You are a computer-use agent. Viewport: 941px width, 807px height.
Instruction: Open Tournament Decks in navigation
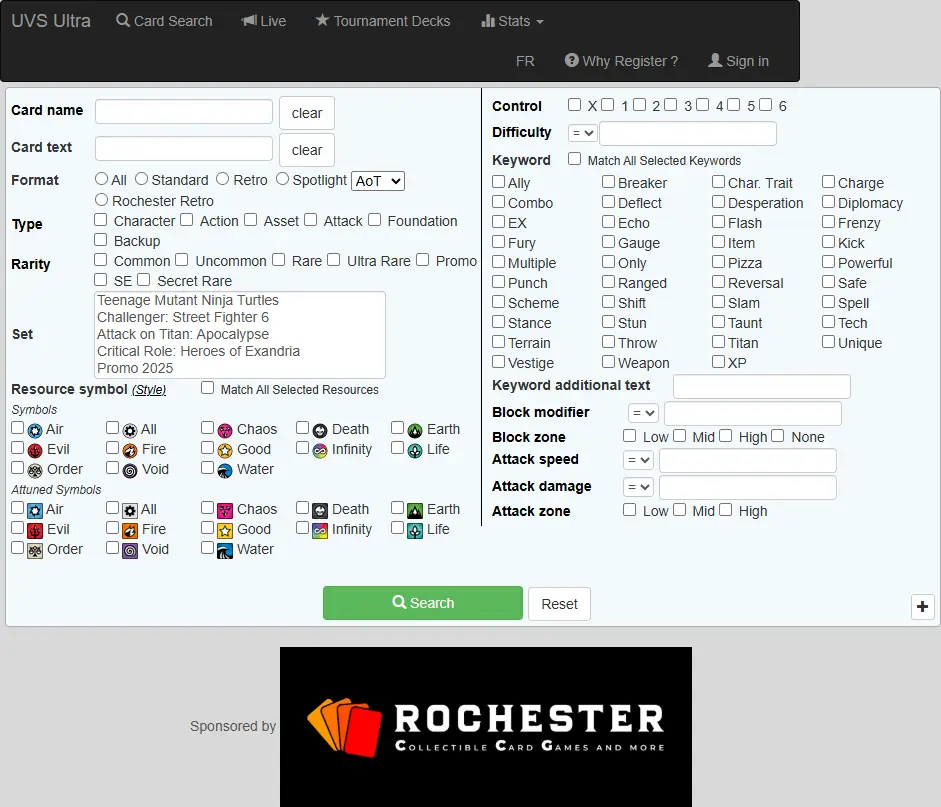pyautogui.click(x=383, y=21)
